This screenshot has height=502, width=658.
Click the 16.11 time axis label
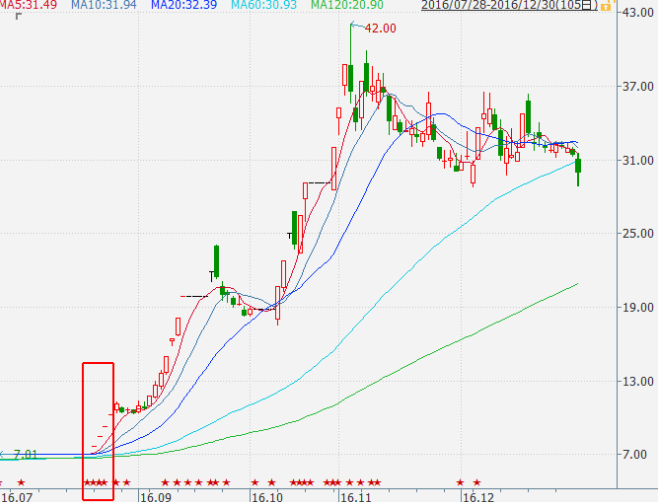pyautogui.click(x=357, y=496)
